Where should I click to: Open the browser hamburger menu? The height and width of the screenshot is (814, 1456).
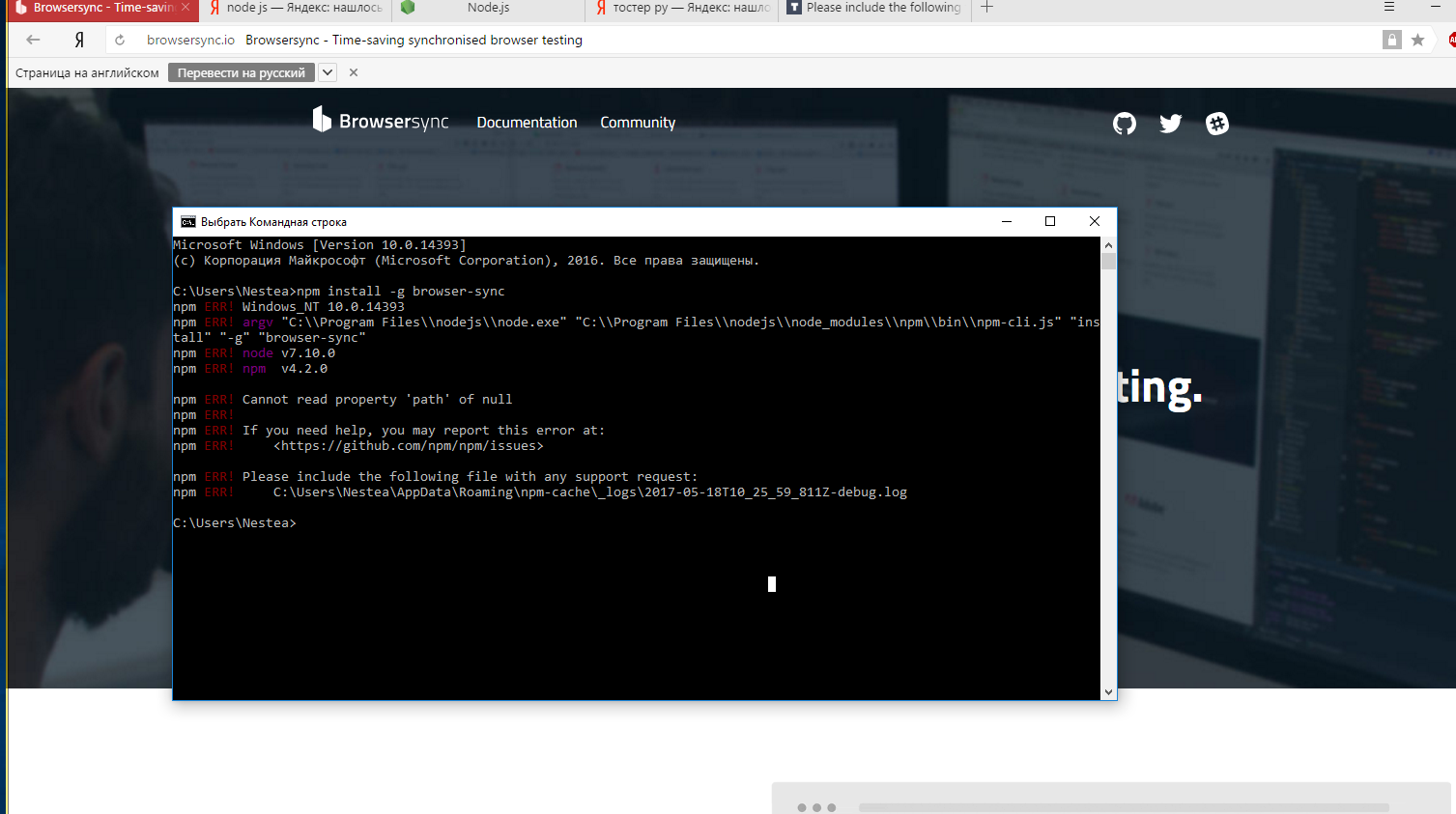point(1388,7)
